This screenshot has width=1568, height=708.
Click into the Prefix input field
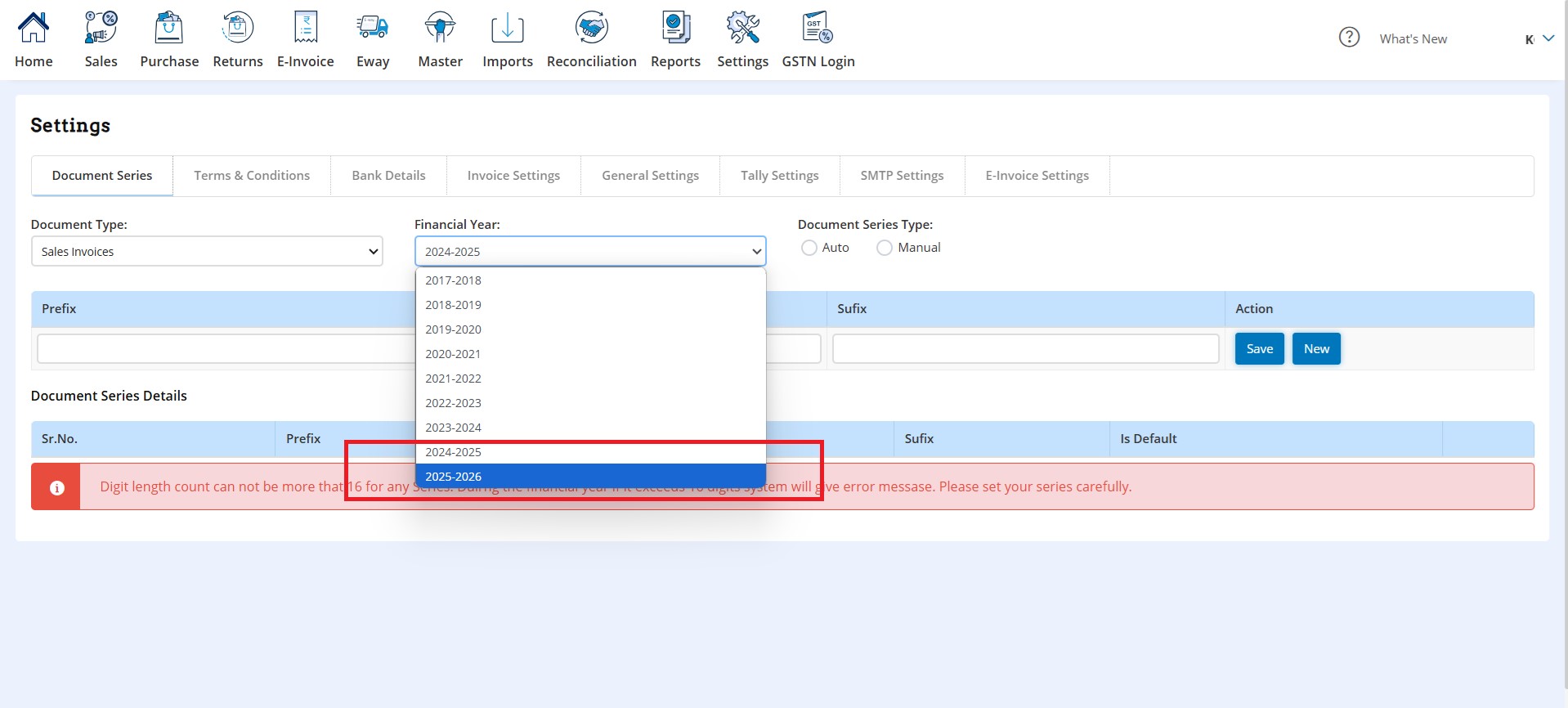pyautogui.click(x=226, y=349)
